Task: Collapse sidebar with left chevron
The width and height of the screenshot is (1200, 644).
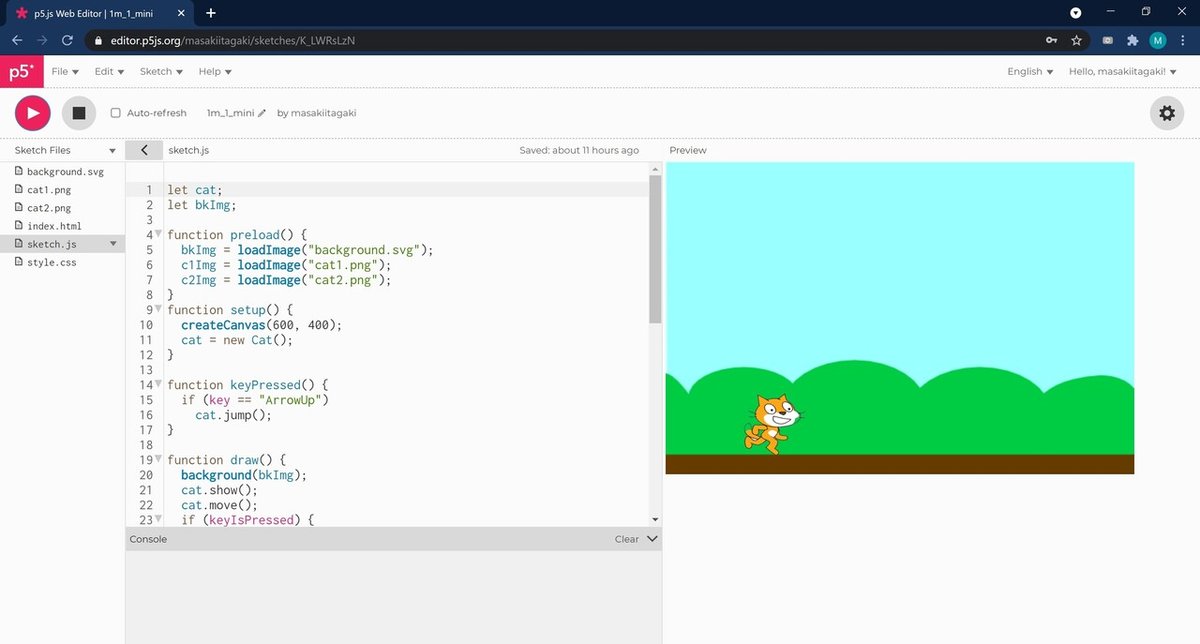Action: [x=145, y=150]
